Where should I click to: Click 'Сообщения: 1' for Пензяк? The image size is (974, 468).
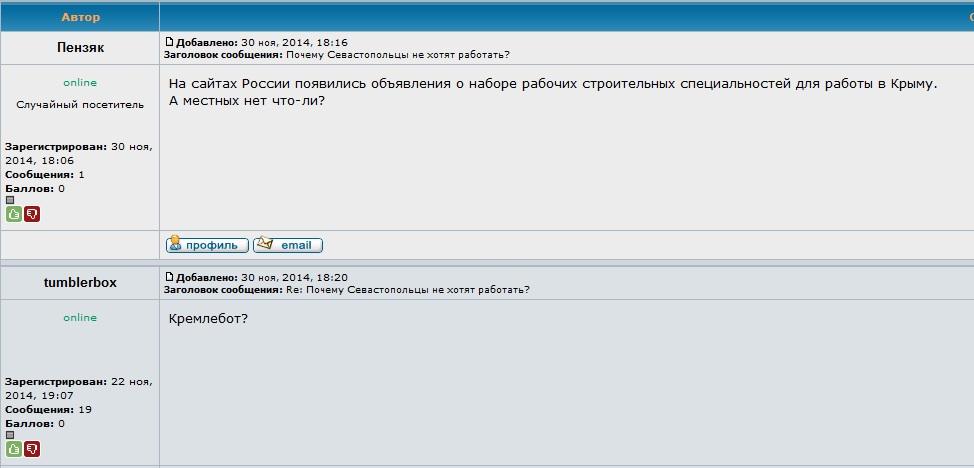(45, 175)
